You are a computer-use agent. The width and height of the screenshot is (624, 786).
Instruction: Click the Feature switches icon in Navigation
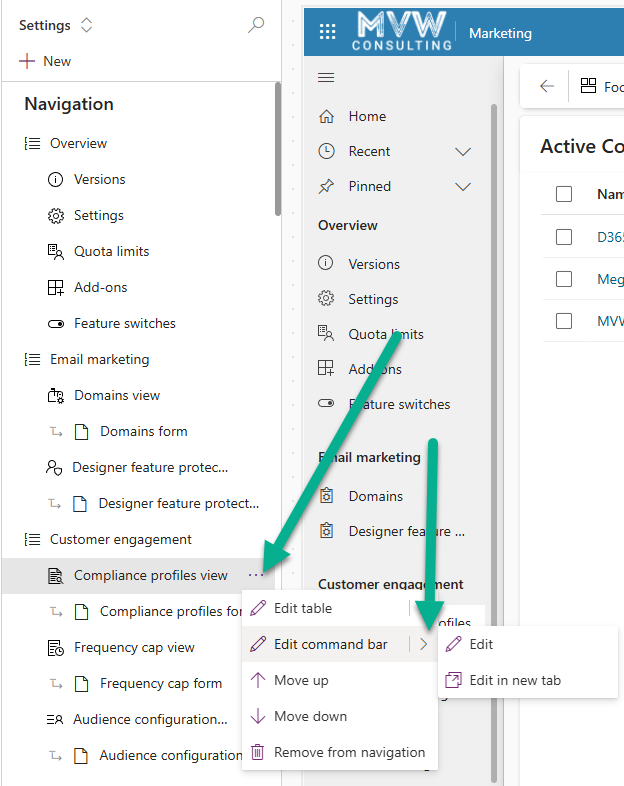pos(56,323)
